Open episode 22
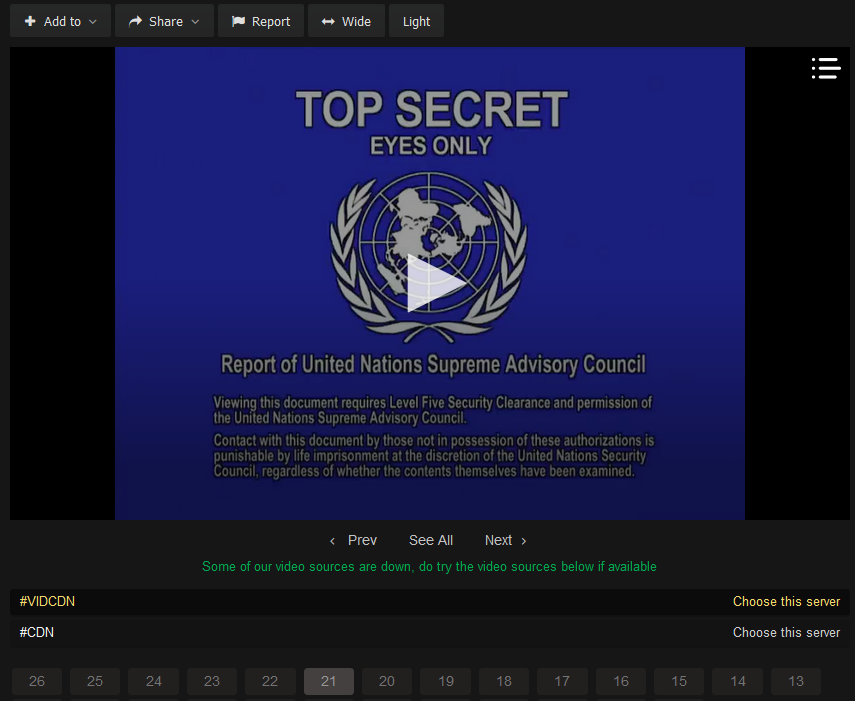Screen dimensions: 855x701 click(x=270, y=681)
